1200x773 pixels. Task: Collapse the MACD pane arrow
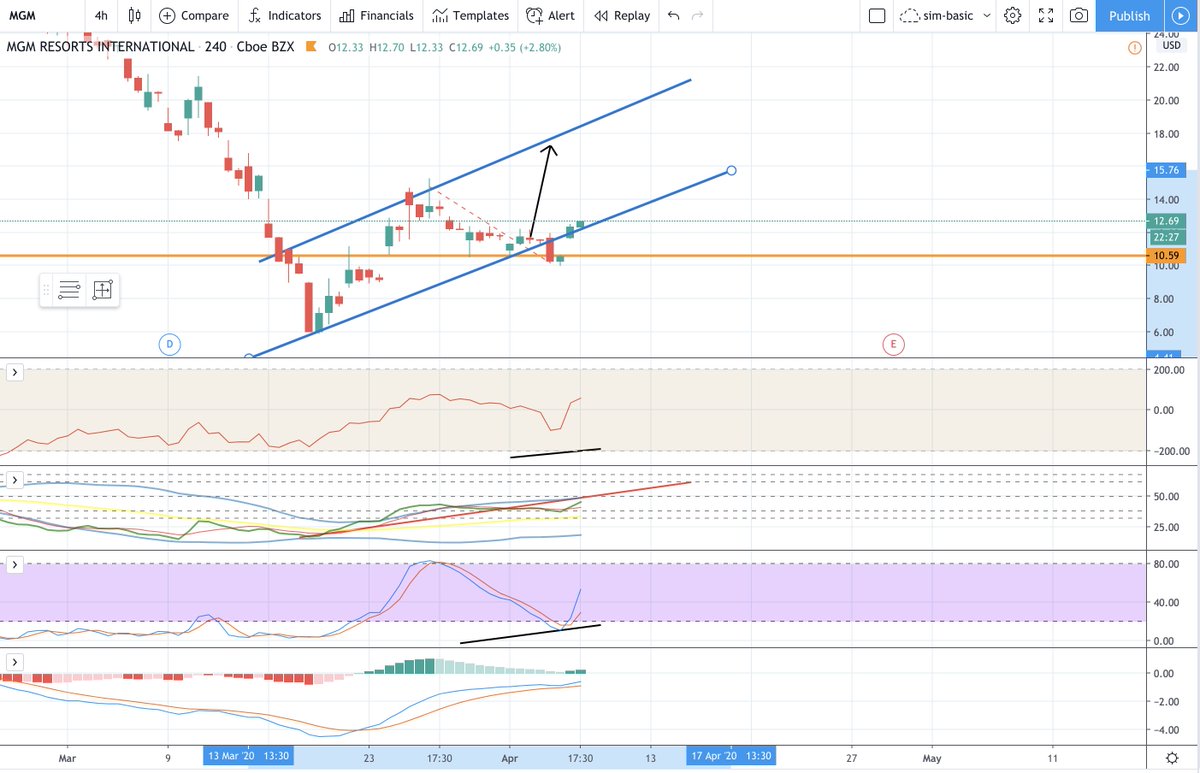pos(15,662)
